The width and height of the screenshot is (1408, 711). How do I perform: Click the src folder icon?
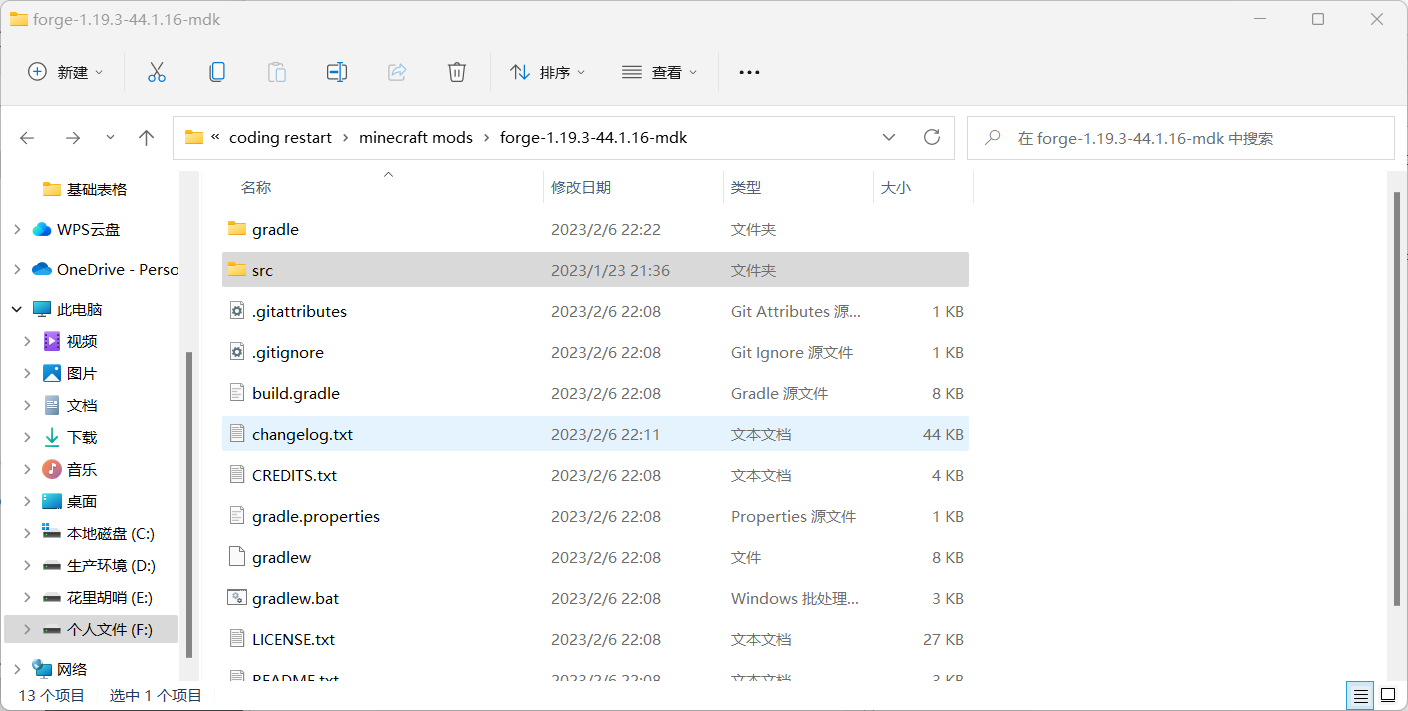click(236, 270)
